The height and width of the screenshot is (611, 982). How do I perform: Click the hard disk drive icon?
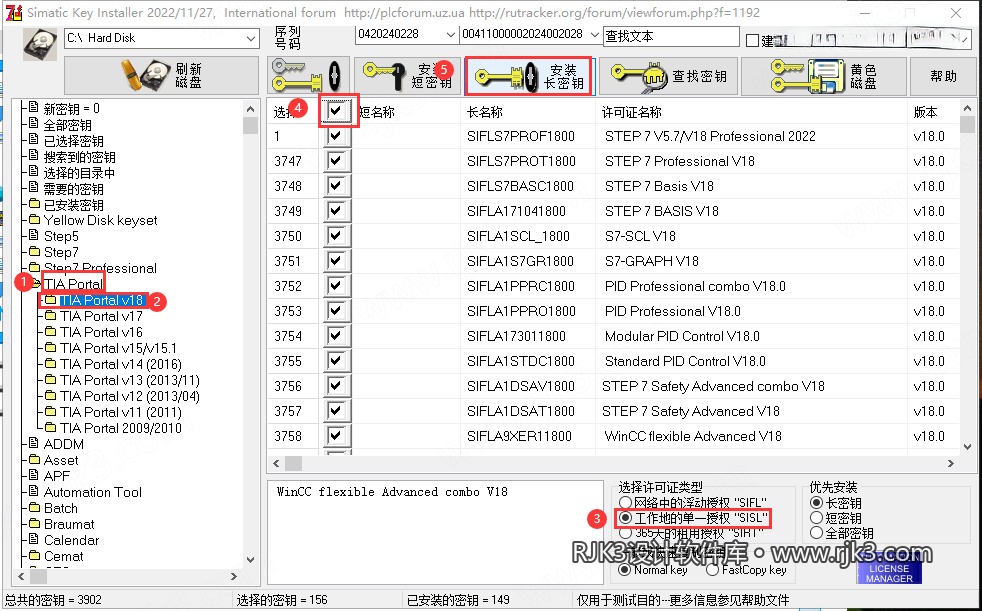click(x=40, y=43)
